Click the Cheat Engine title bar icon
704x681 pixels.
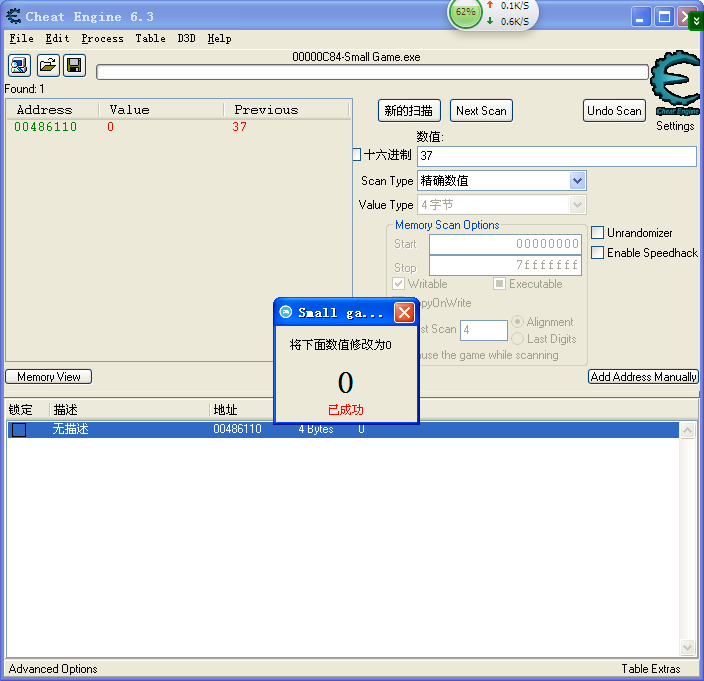point(13,16)
